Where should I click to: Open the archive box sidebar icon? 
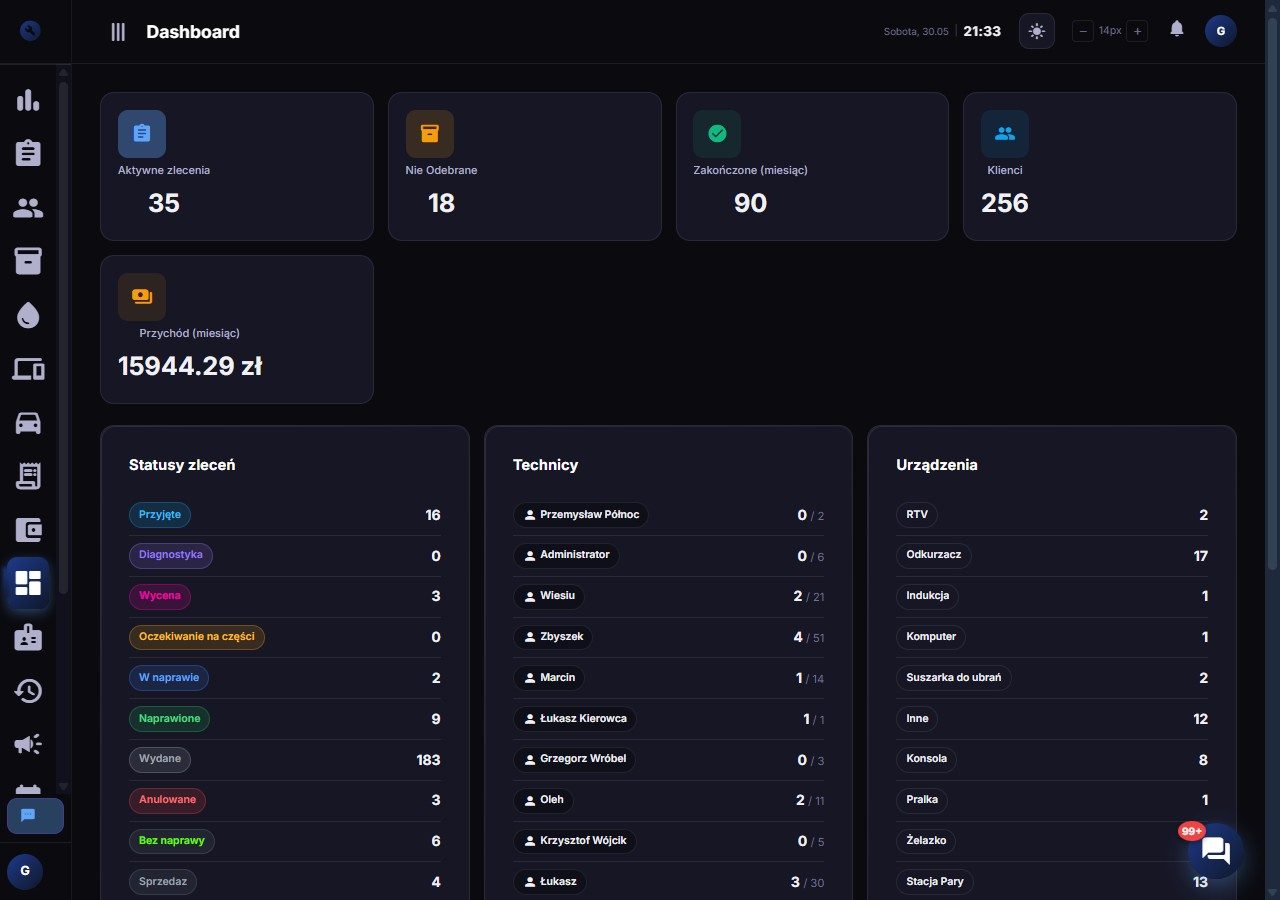pyautogui.click(x=28, y=261)
